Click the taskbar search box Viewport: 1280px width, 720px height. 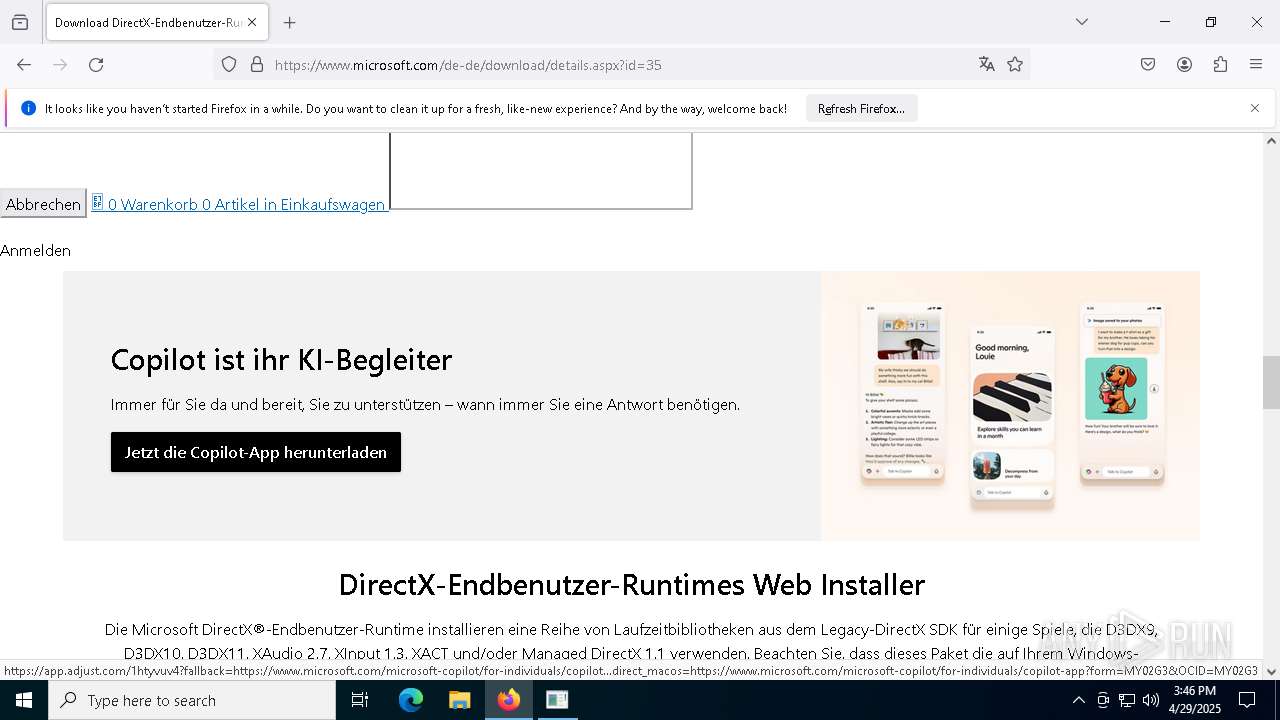point(192,700)
